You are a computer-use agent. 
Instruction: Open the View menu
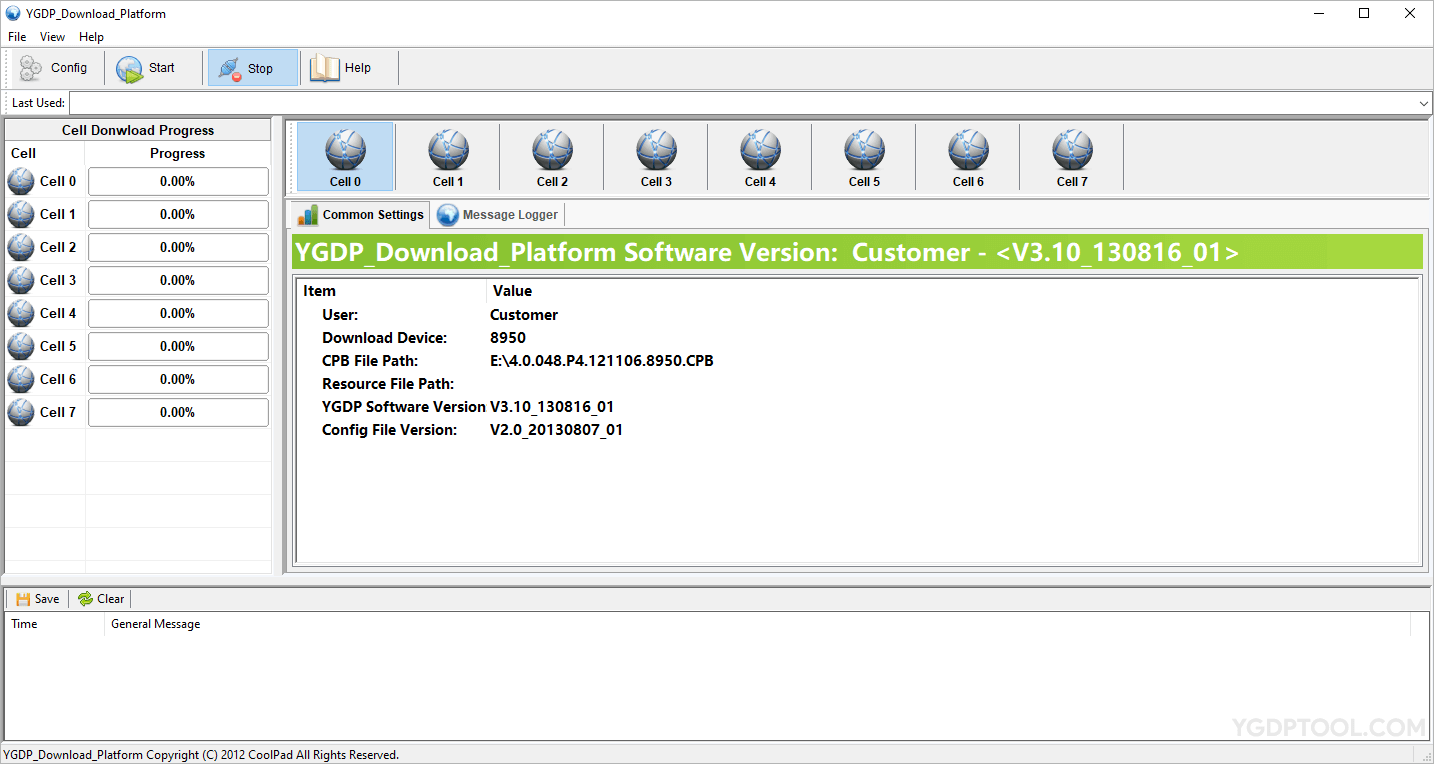52,37
